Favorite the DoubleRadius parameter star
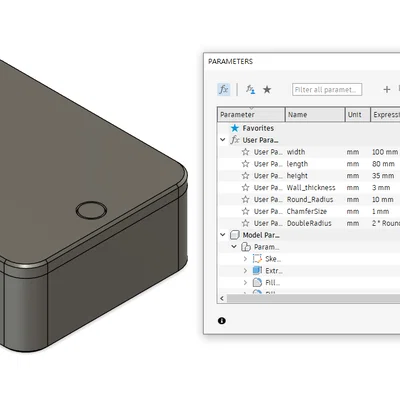This screenshot has width=400, height=400. (246, 223)
